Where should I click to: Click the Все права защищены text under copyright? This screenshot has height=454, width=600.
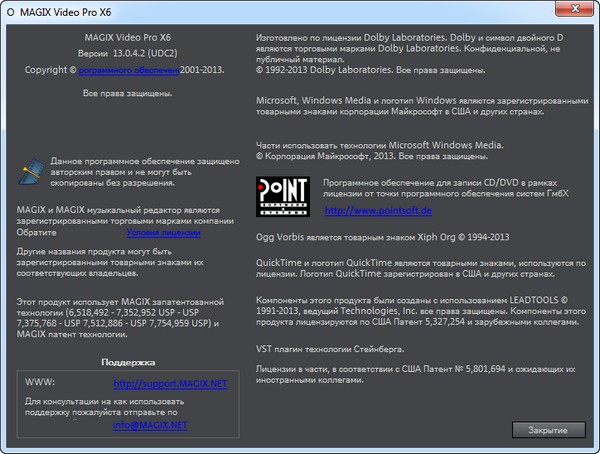(x=127, y=93)
